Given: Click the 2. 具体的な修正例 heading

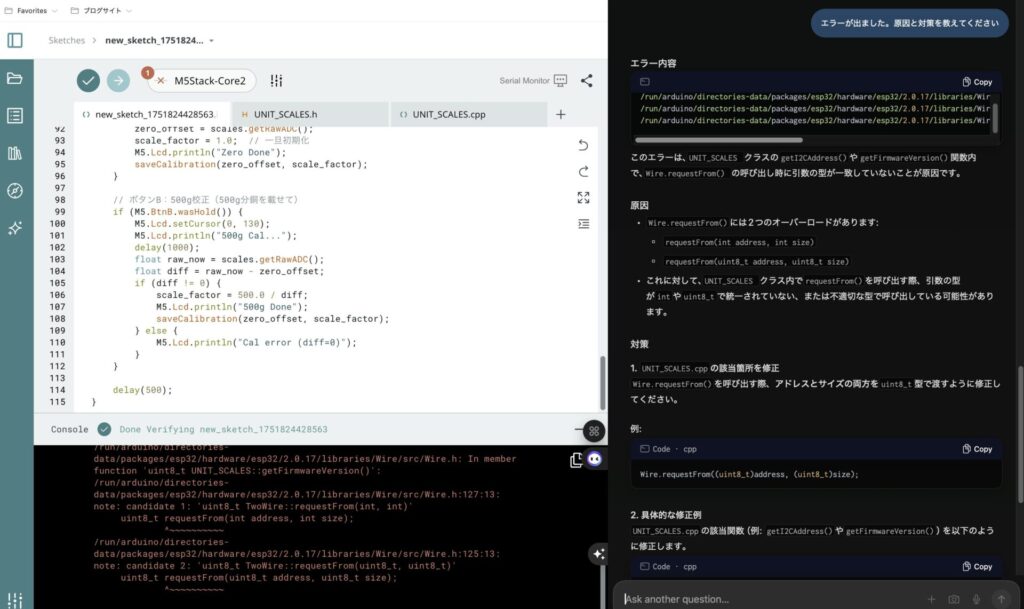Looking at the screenshot, I should coord(666,514).
